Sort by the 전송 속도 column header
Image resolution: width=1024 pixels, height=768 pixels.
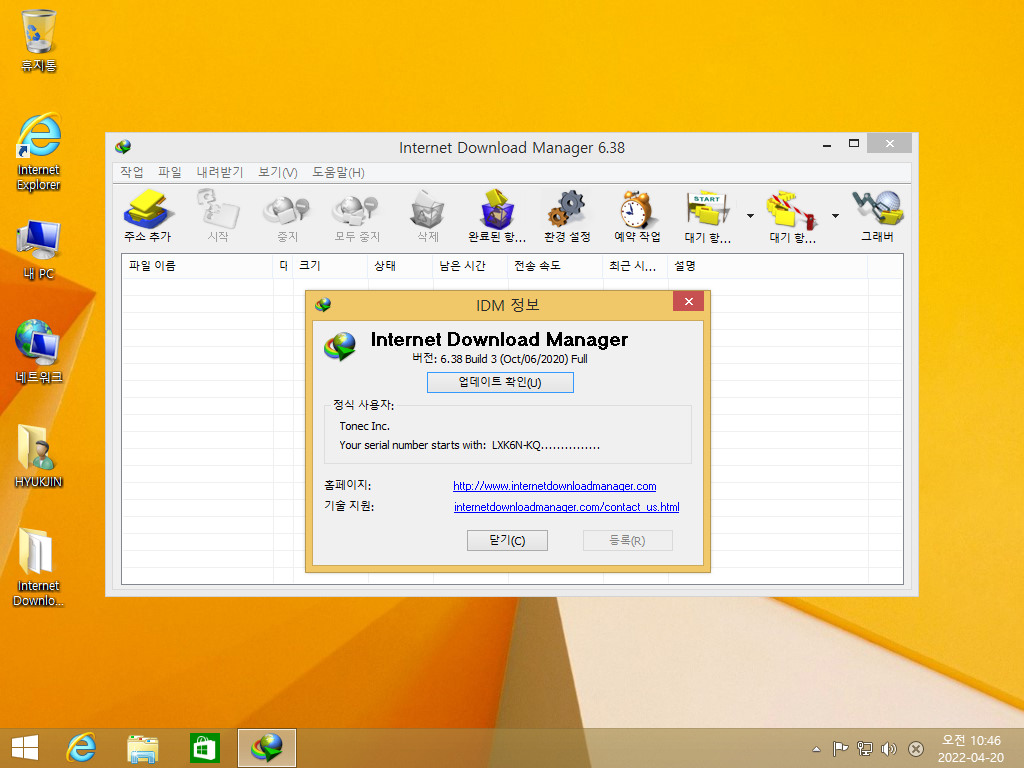(x=554, y=266)
